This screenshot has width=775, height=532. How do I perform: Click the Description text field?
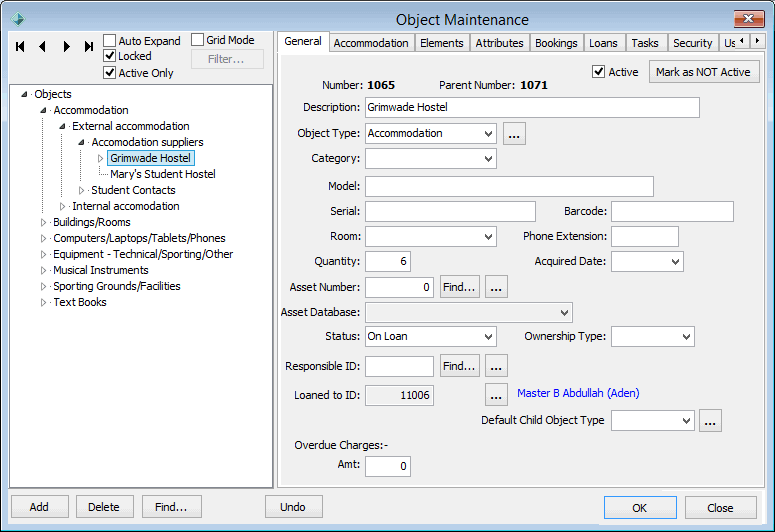click(x=532, y=107)
